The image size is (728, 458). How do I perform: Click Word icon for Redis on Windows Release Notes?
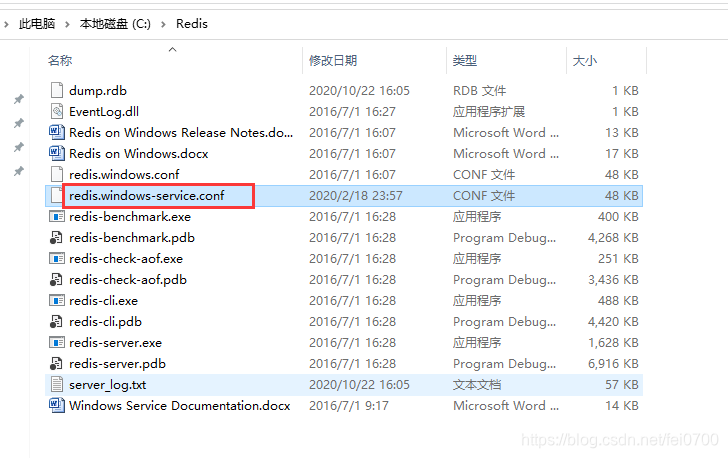57,132
